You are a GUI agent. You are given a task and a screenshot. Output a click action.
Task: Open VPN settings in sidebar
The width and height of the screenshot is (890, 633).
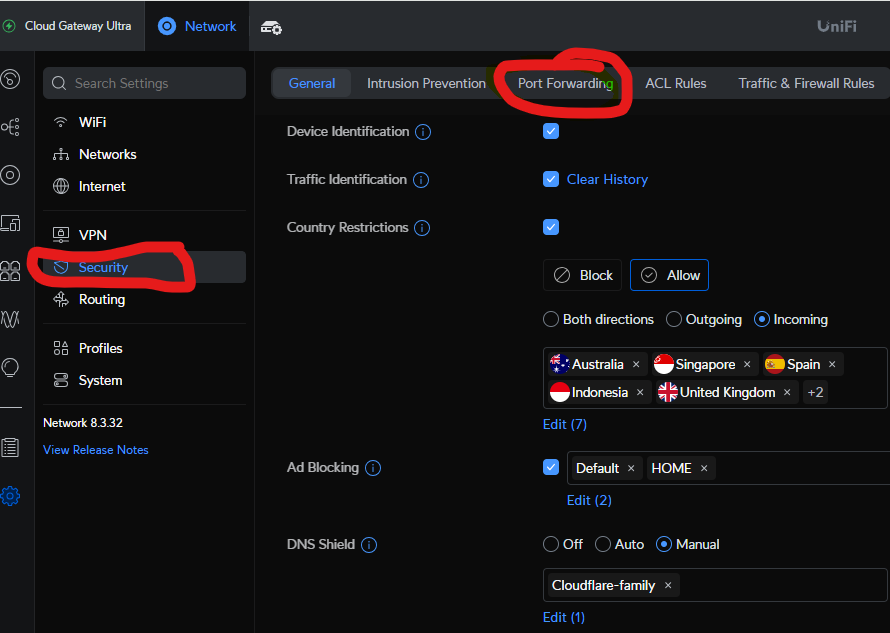coord(145,235)
